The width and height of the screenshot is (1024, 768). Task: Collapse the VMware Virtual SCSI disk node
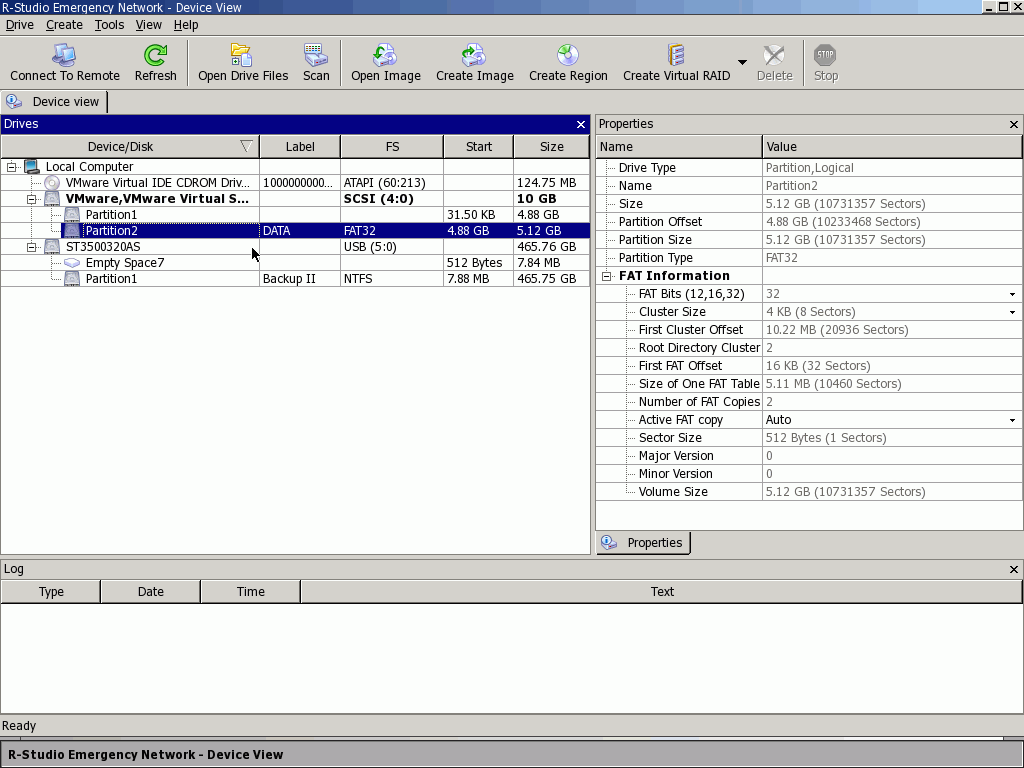coord(31,199)
